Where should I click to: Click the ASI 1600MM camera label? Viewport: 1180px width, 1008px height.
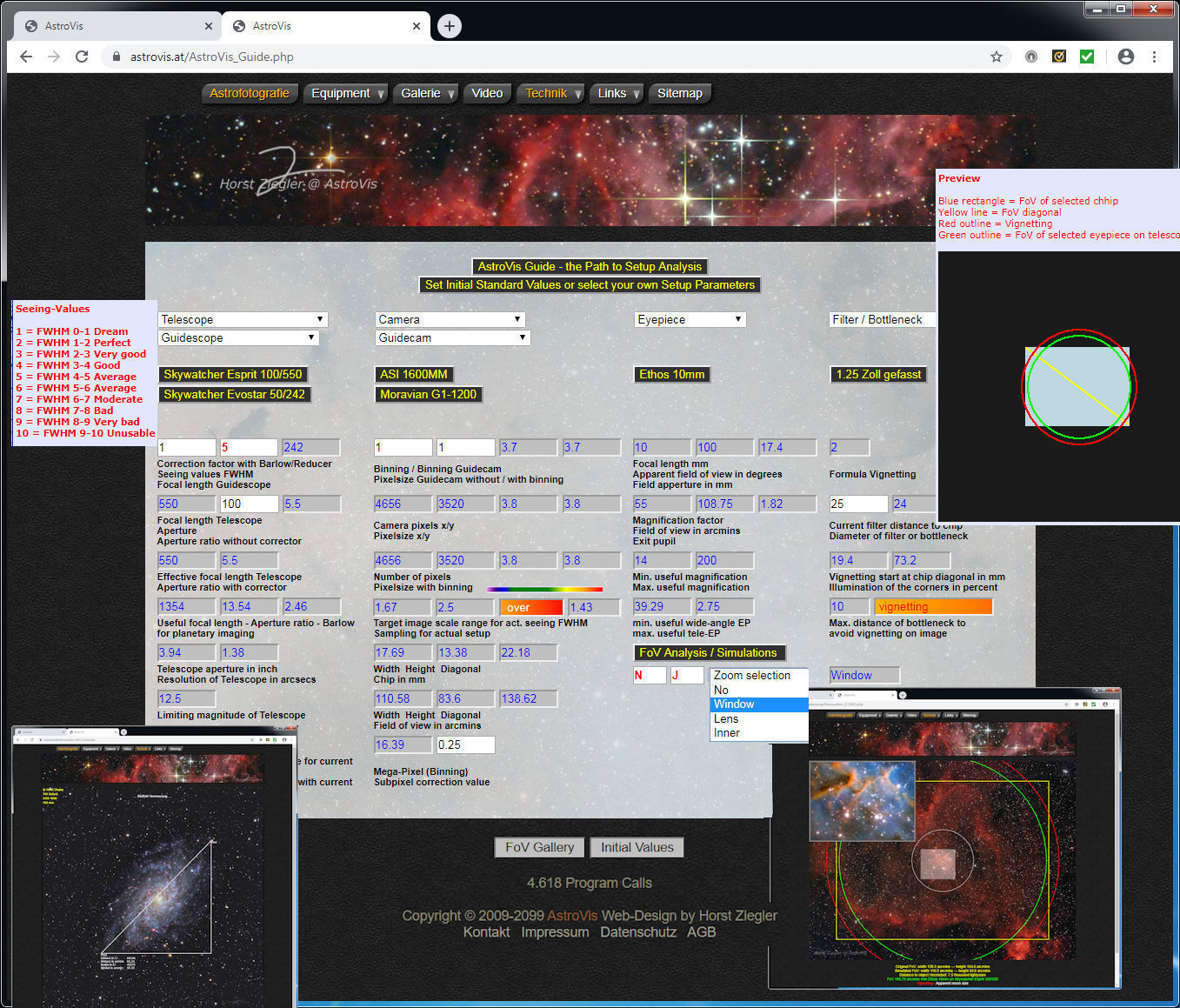click(414, 375)
